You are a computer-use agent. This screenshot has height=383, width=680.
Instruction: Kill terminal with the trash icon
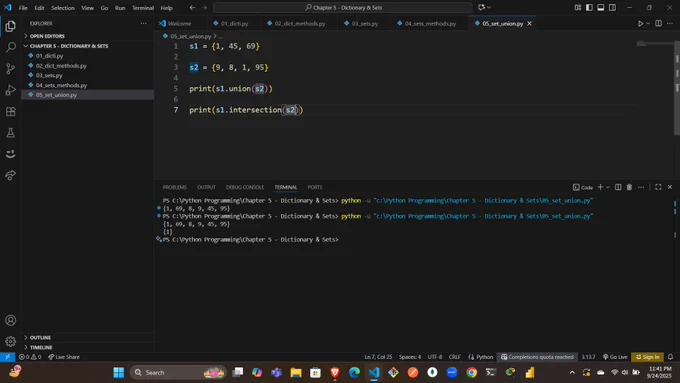tap(629, 187)
